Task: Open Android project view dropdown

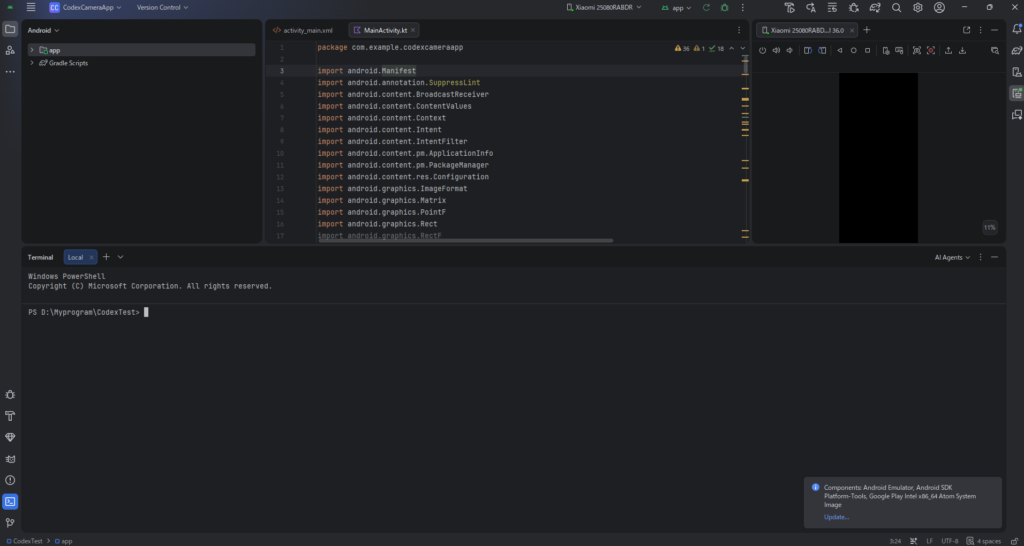Action: pos(43,30)
